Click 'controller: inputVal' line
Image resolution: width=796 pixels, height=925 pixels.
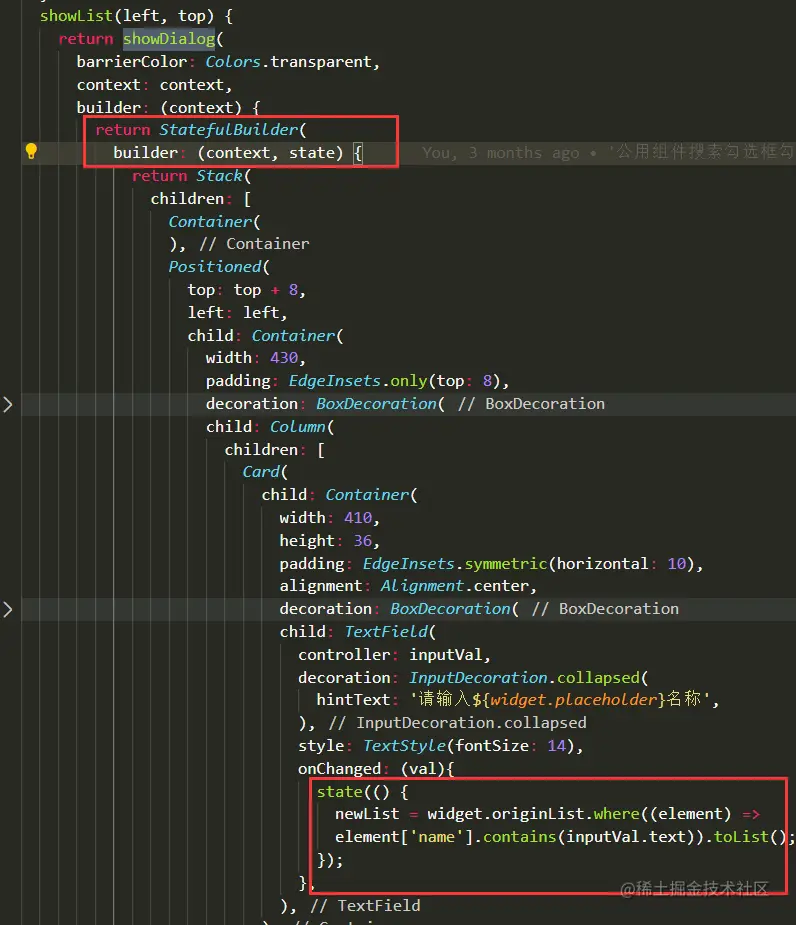[394, 655]
